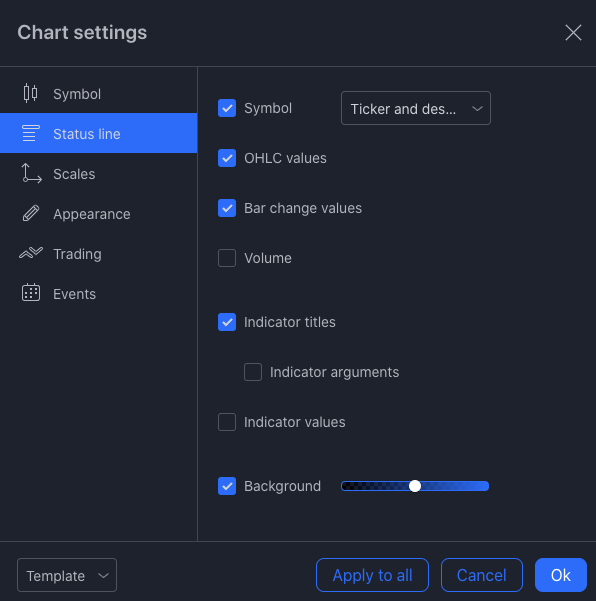Expand the Template dropdown
Image resolution: width=596 pixels, height=601 pixels.
[x=67, y=575]
